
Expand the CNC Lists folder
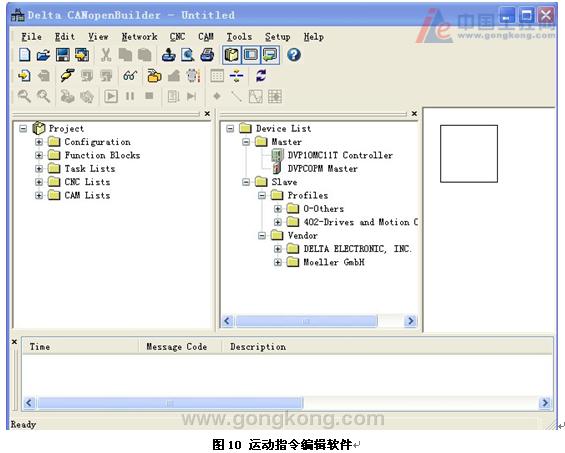click(39, 182)
